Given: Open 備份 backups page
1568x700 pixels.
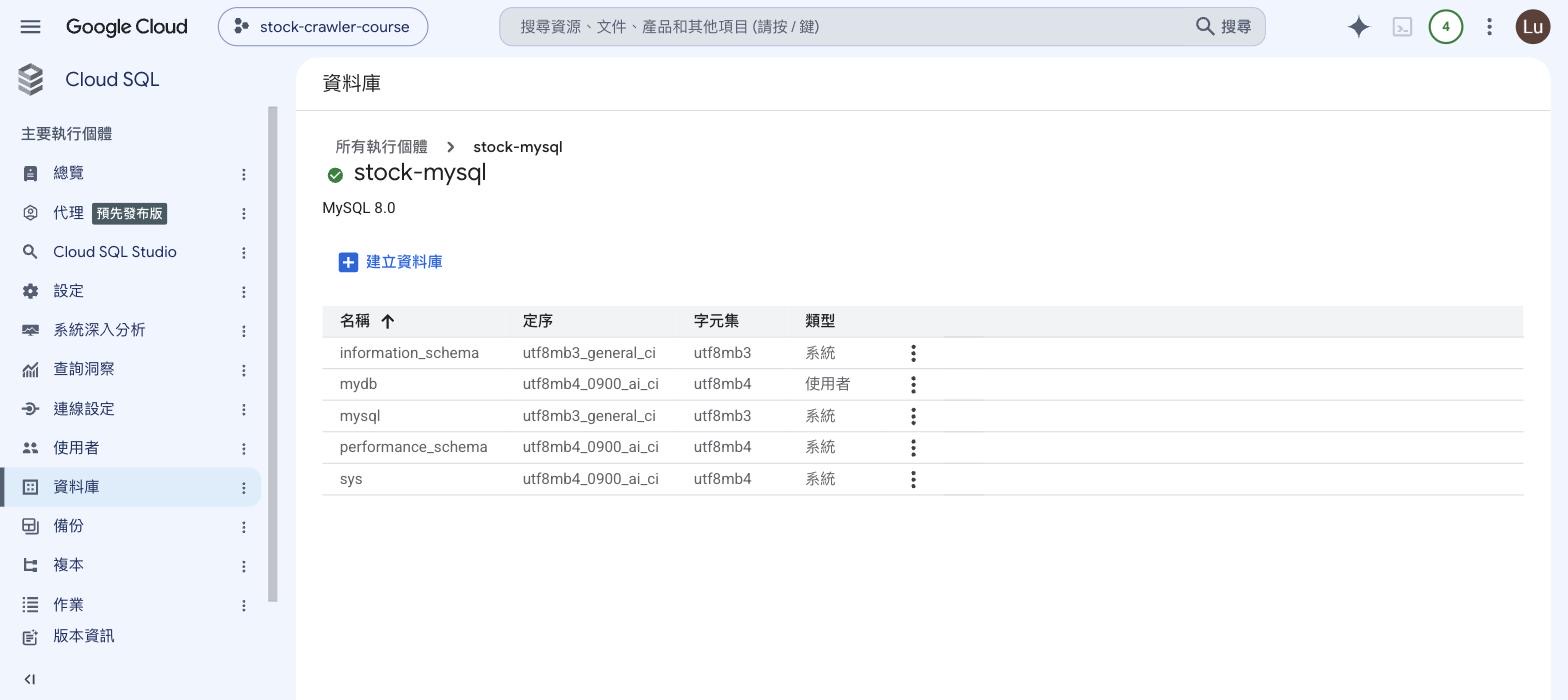Looking at the screenshot, I should point(68,526).
